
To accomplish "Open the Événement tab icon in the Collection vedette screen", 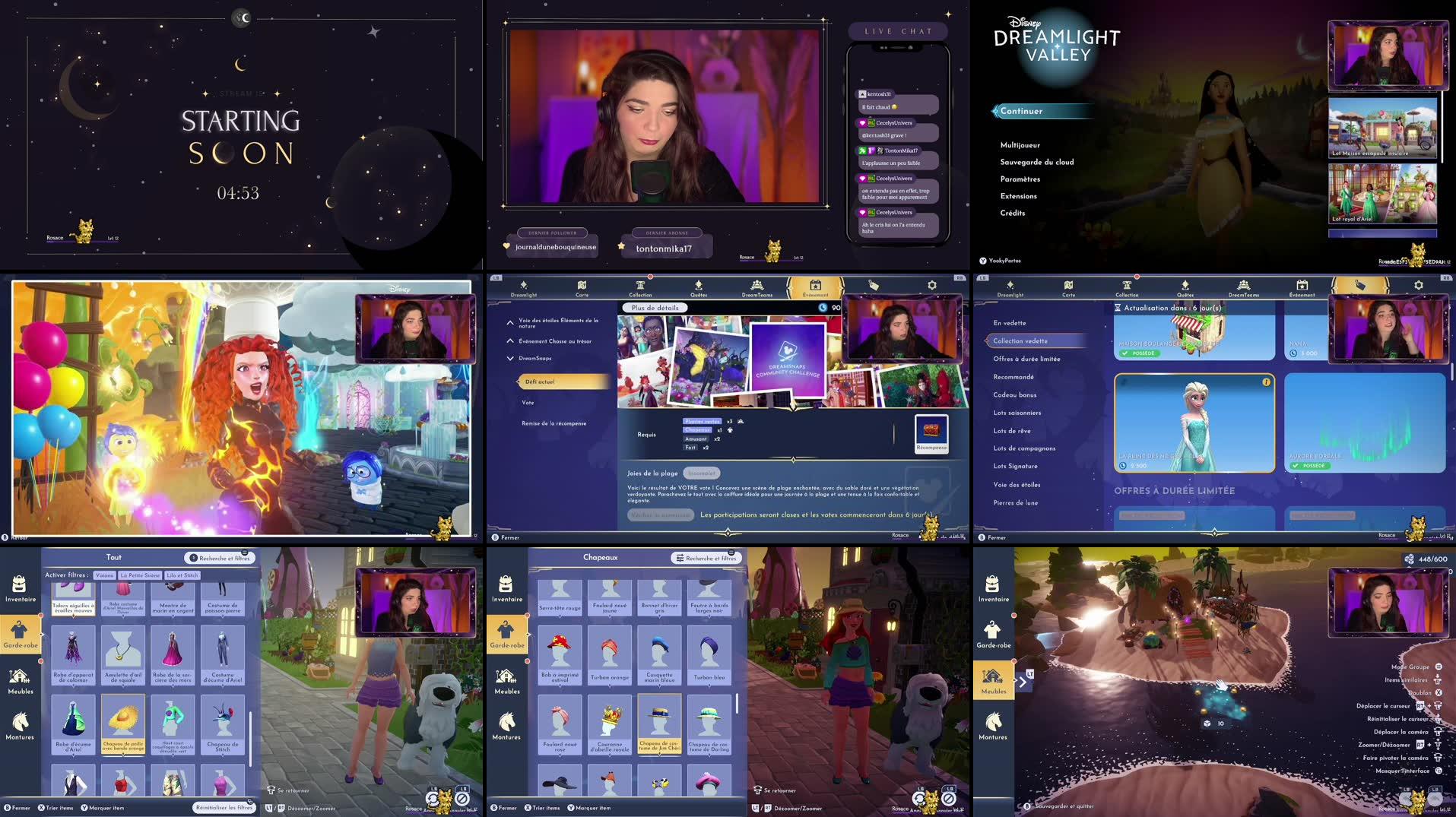I will pos(1302,288).
